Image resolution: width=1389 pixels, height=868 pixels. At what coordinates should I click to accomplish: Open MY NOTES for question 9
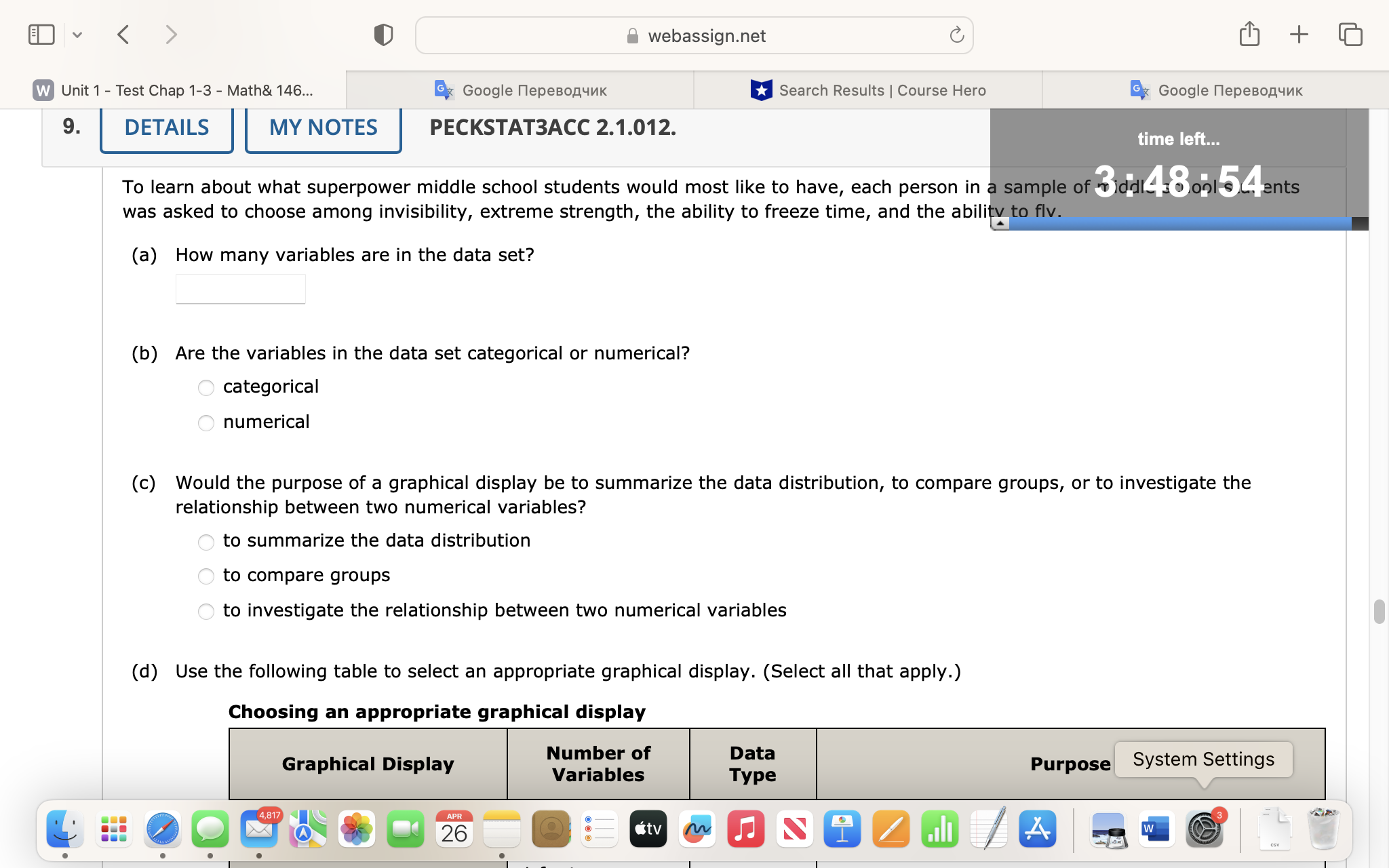(323, 127)
